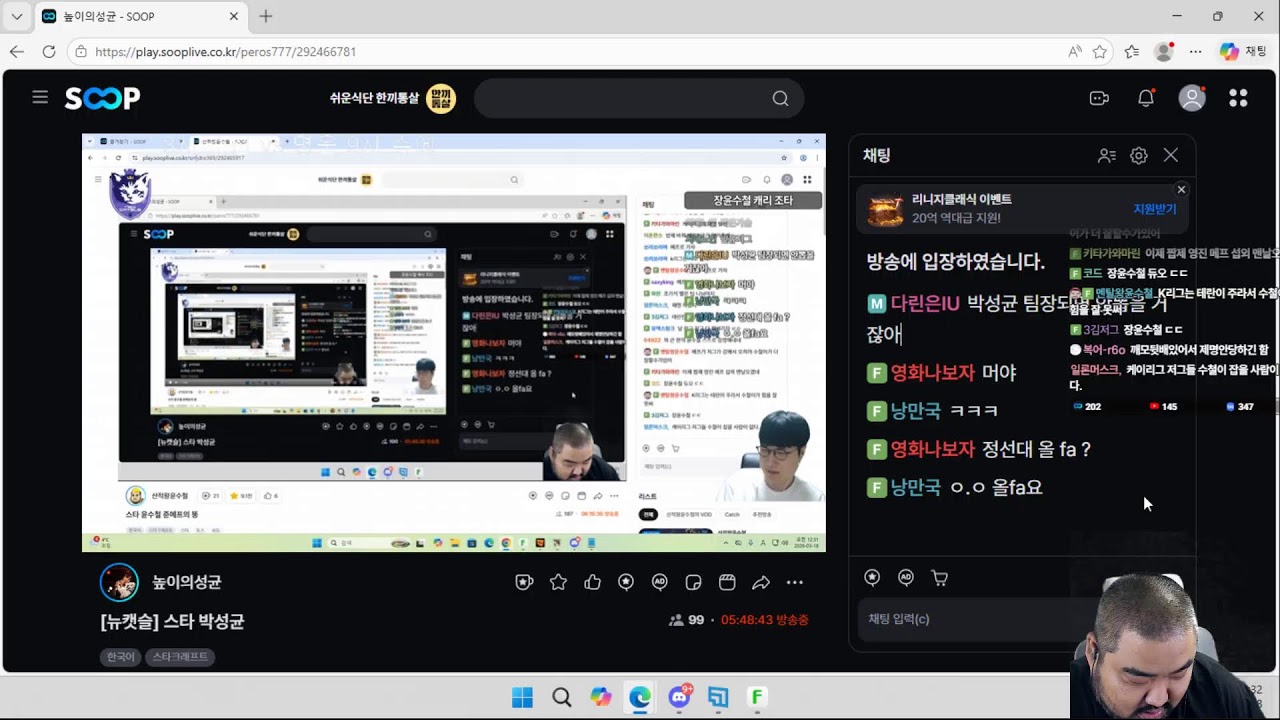This screenshot has width=1280, height=720.
Task: Send AD balloon icon under the video
Action: click(x=660, y=582)
